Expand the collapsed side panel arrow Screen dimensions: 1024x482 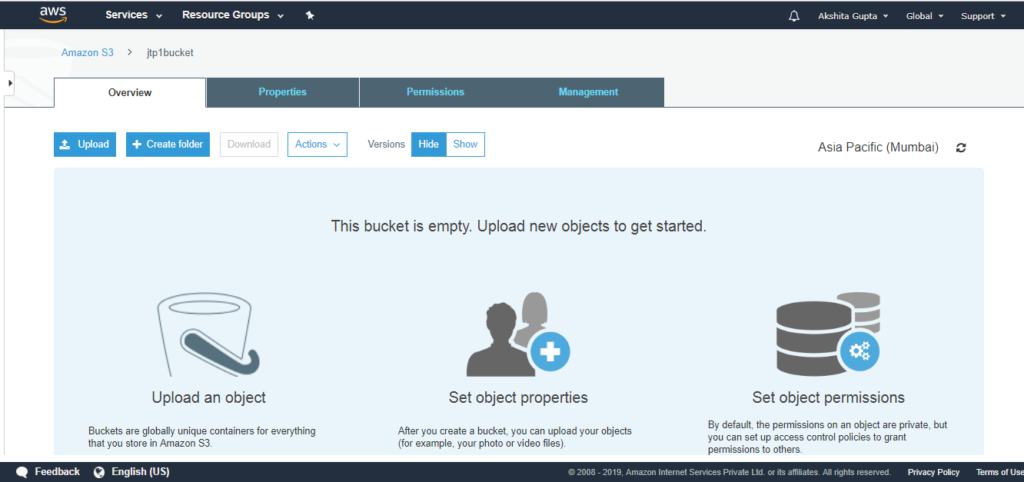(10, 83)
